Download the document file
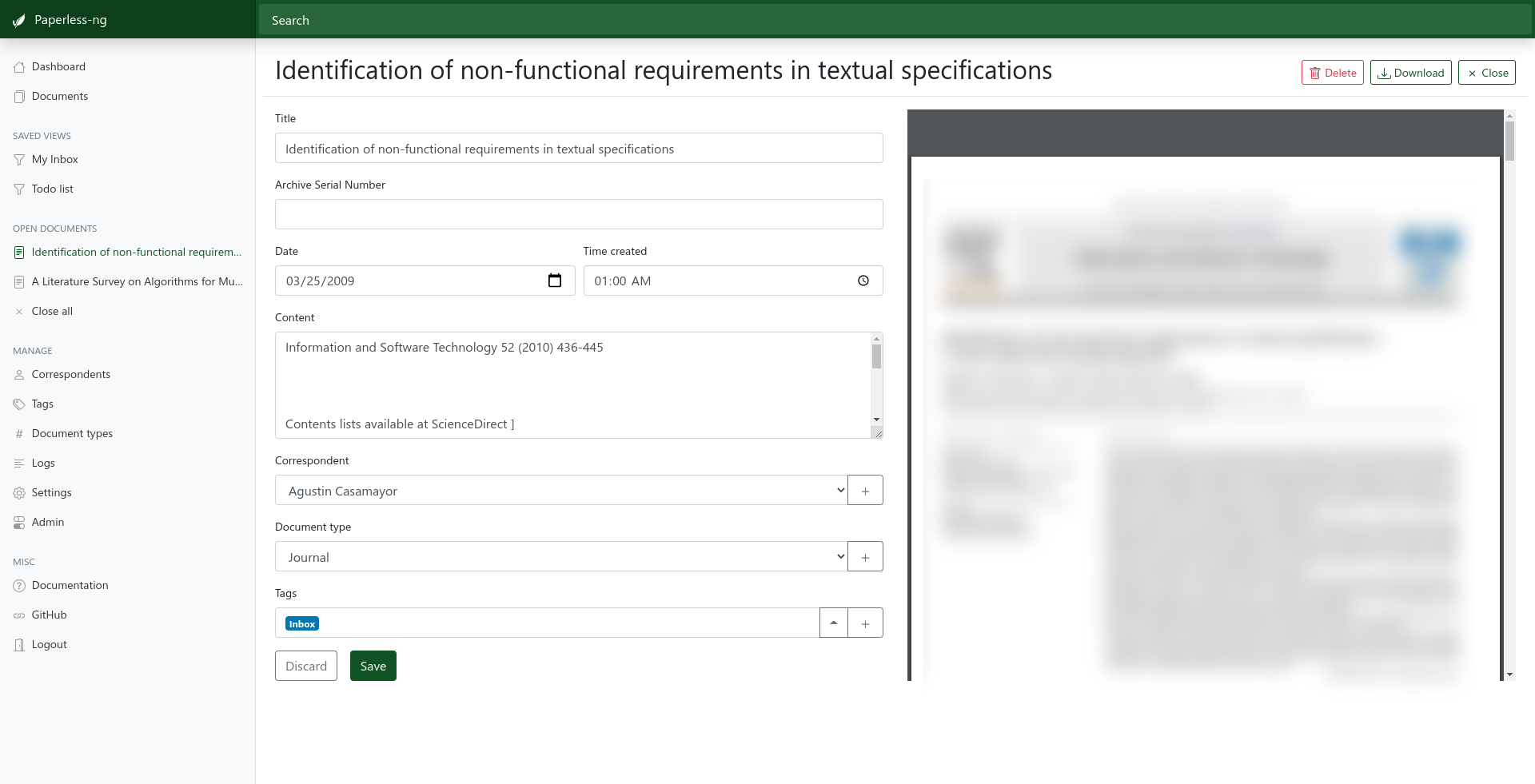1535x784 pixels. click(1410, 73)
